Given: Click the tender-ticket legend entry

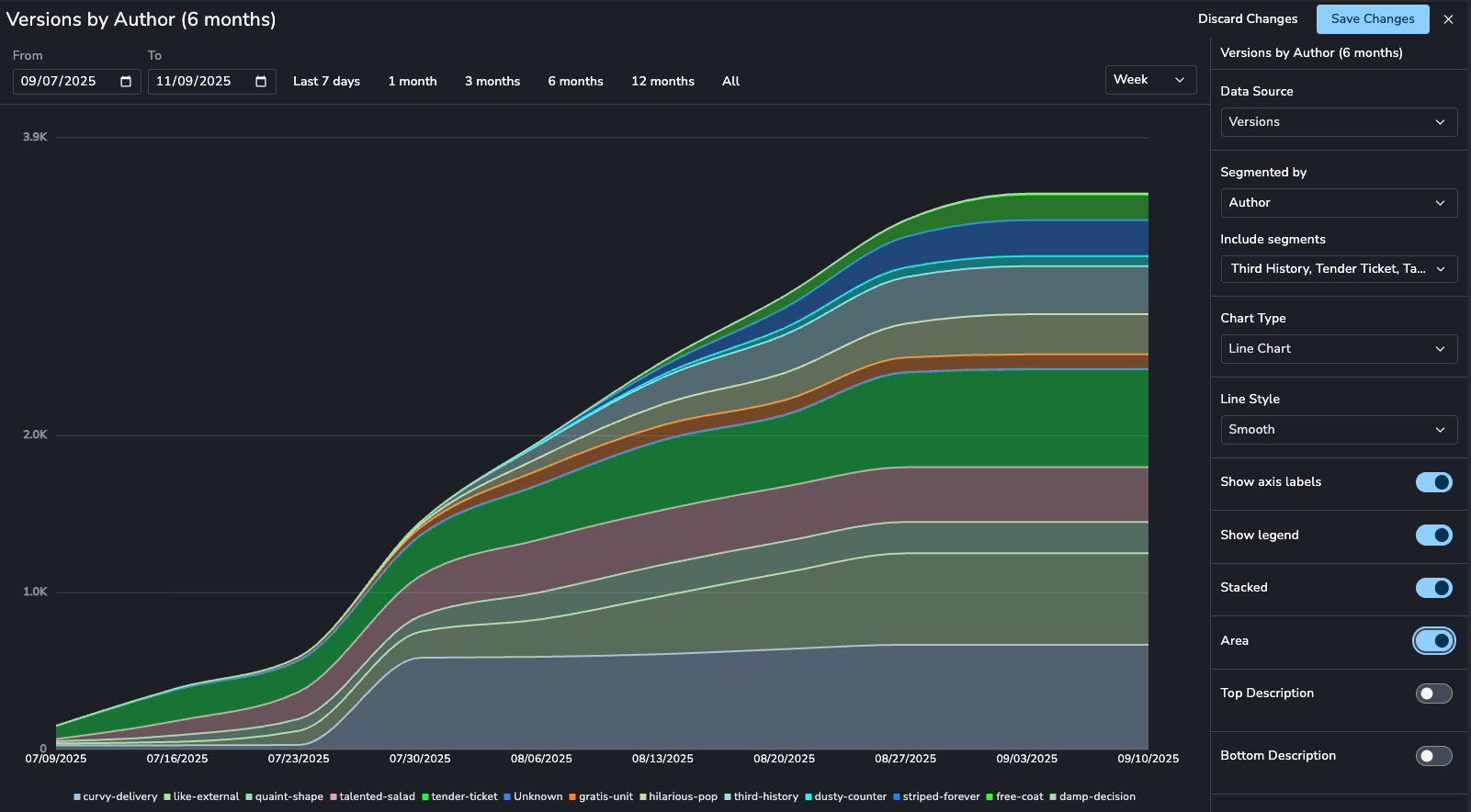Looking at the screenshot, I should click(459, 797).
